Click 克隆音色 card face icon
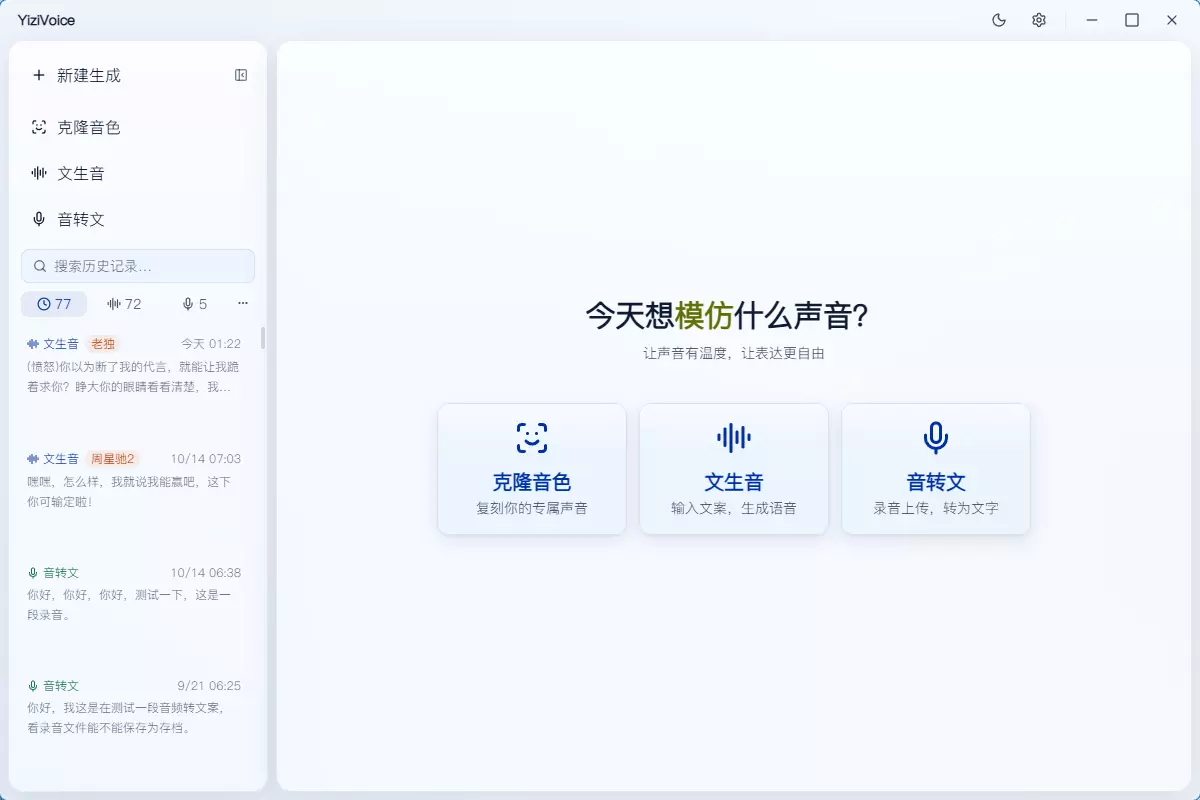Screen dimensions: 1200x800 click(x=532, y=437)
